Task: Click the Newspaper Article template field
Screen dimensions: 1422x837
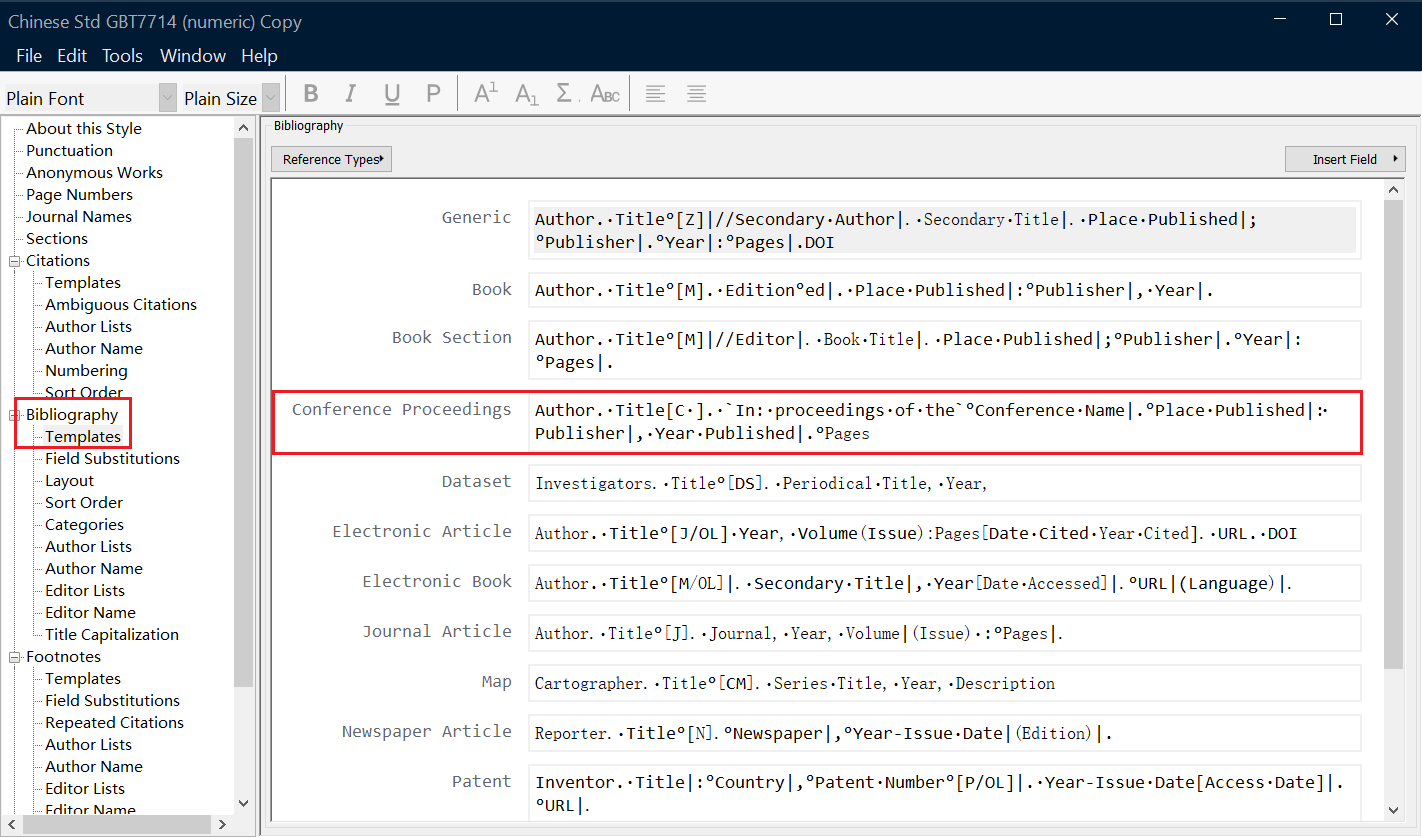Action: click(x=944, y=733)
